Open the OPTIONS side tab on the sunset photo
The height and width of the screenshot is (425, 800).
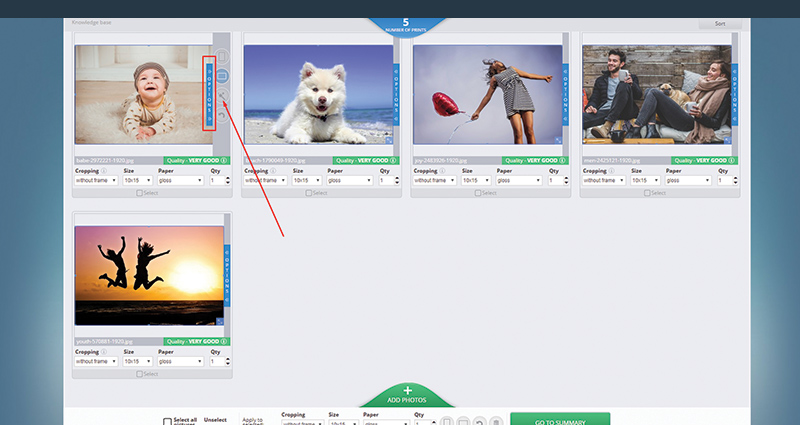227,276
